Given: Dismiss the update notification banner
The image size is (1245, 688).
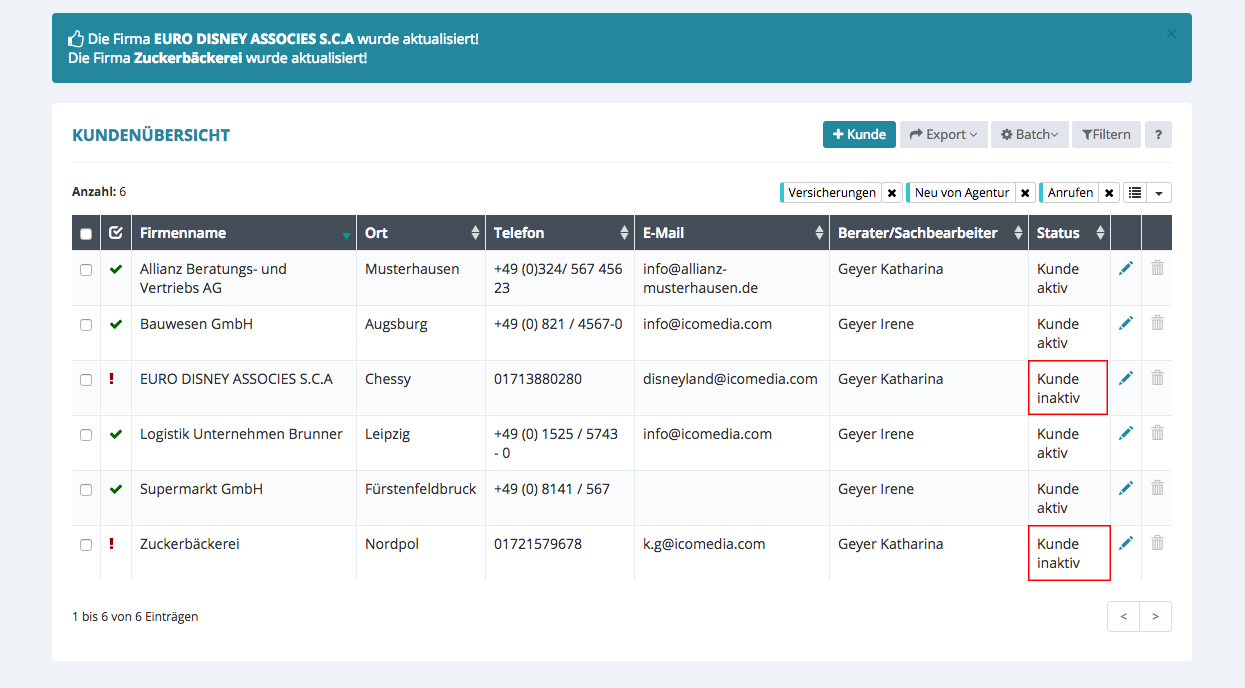Looking at the screenshot, I should [x=1171, y=33].
